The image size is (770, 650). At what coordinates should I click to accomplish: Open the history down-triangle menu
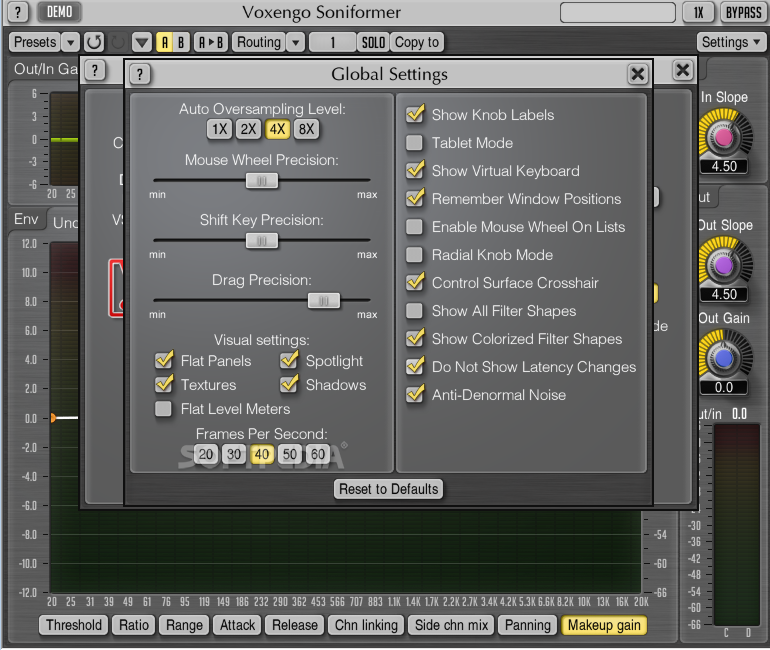point(141,42)
